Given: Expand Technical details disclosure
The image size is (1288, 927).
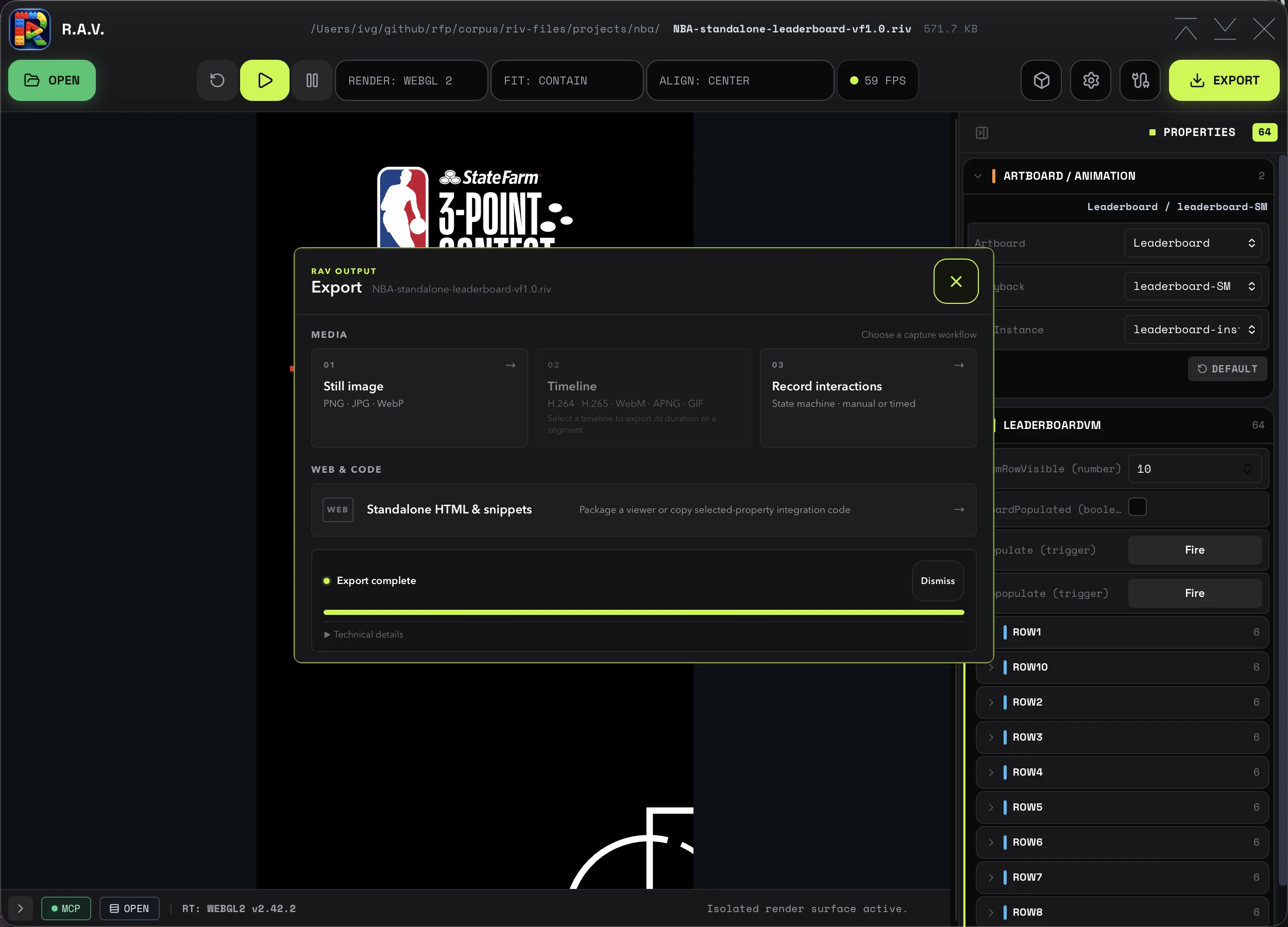Looking at the screenshot, I should tap(363, 634).
